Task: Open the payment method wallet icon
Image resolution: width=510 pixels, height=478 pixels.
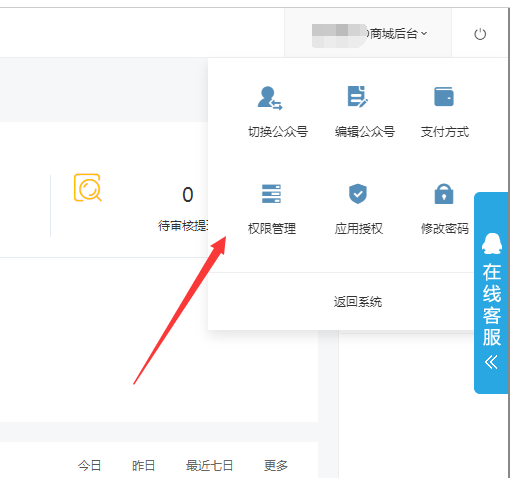Action: (x=444, y=96)
